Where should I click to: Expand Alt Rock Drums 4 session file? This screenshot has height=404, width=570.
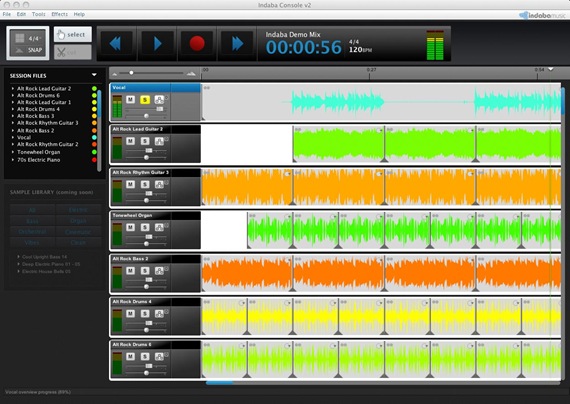pyautogui.click(x=13, y=109)
